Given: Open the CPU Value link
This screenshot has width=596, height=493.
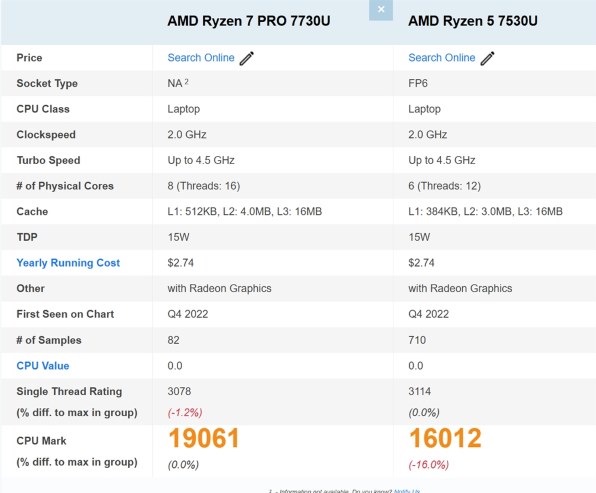Looking at the screenshot, I should click(x=43, y=366).
